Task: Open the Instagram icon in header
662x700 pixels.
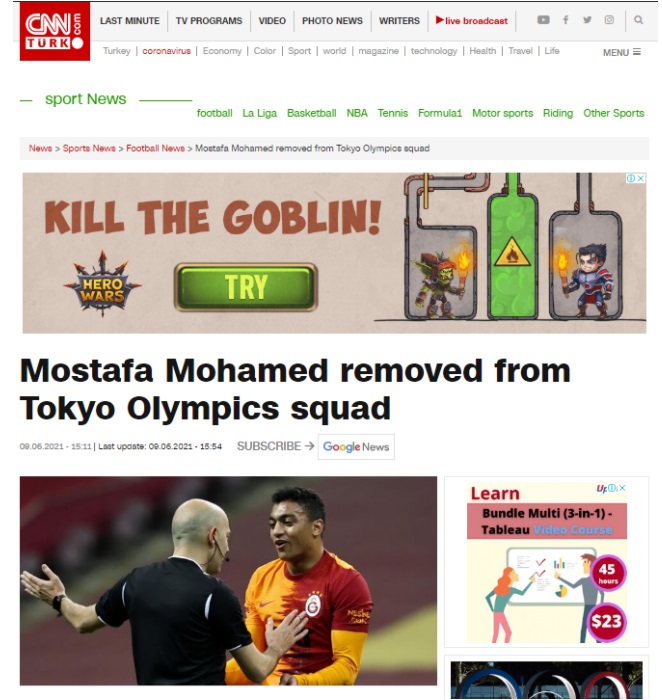Action: pyautogui.click(x=609, y=20)
